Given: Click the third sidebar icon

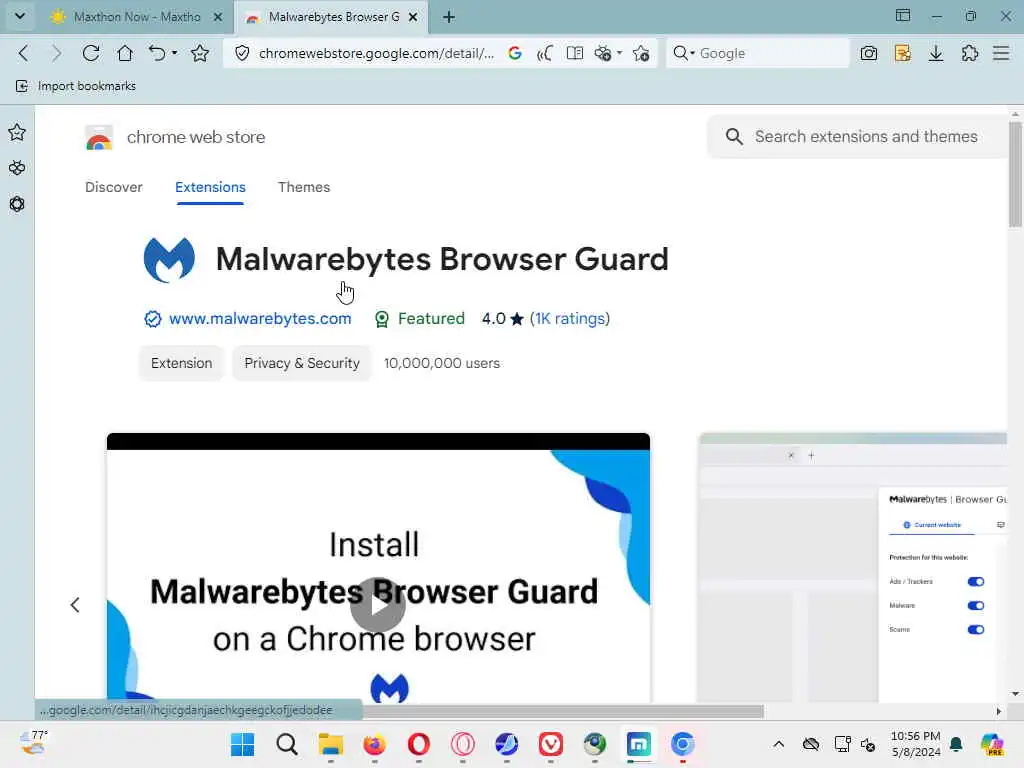Looking at the screenshot, I should tap(17, 204).
